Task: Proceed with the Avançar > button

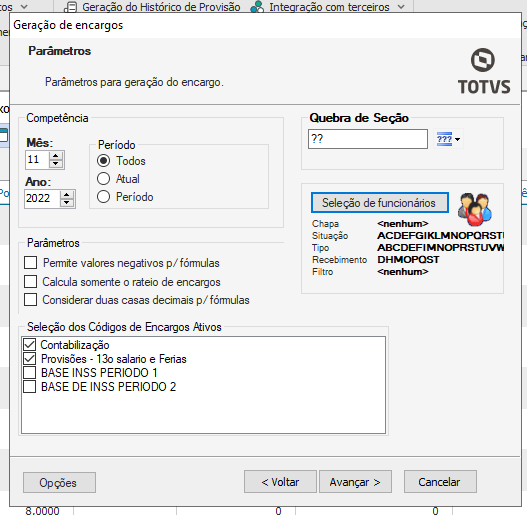Action: point(355,482)
